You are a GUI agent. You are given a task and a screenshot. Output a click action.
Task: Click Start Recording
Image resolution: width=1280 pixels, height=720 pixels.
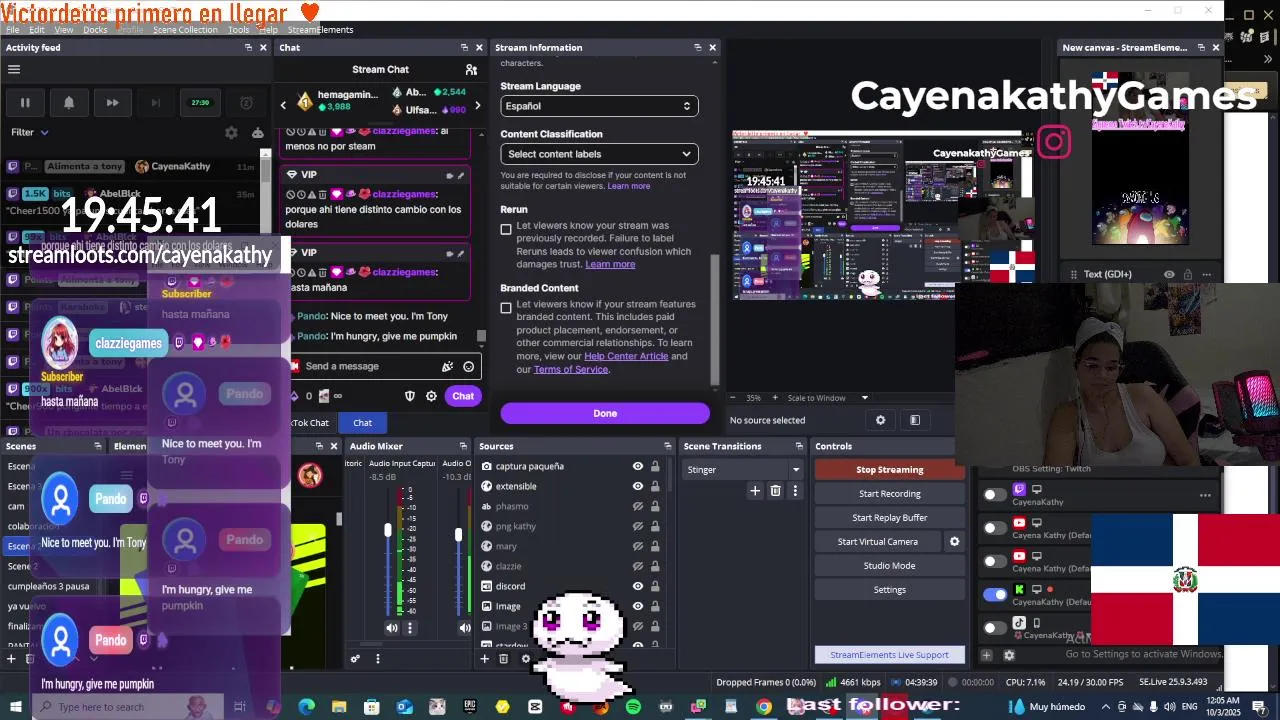889,494
